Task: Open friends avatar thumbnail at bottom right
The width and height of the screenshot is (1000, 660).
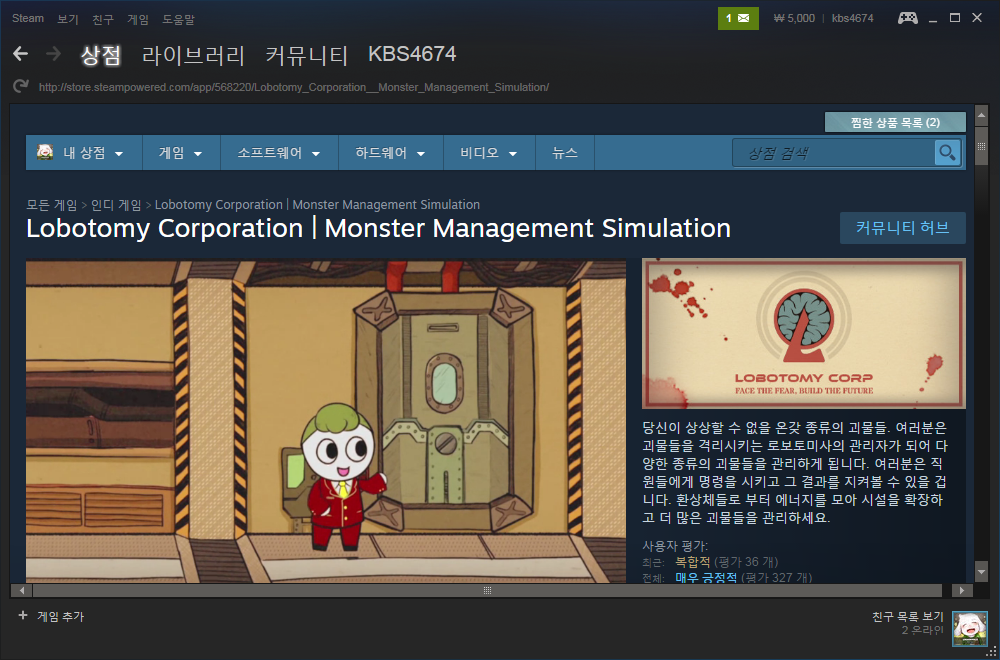Action: [969, 629]
